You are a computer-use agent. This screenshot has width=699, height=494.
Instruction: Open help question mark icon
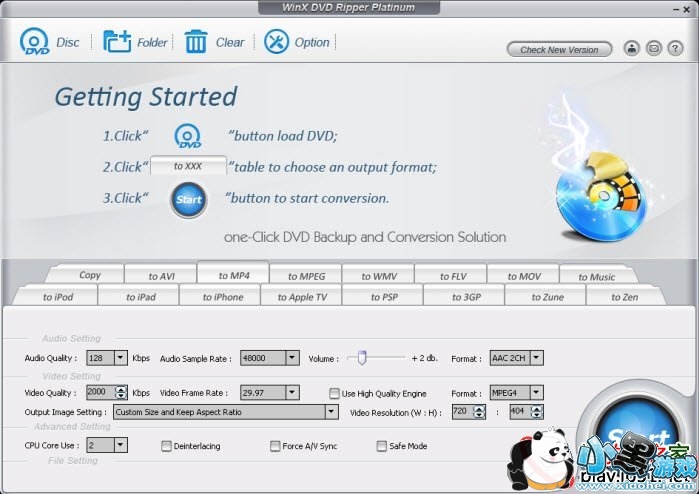coord(675,48)
